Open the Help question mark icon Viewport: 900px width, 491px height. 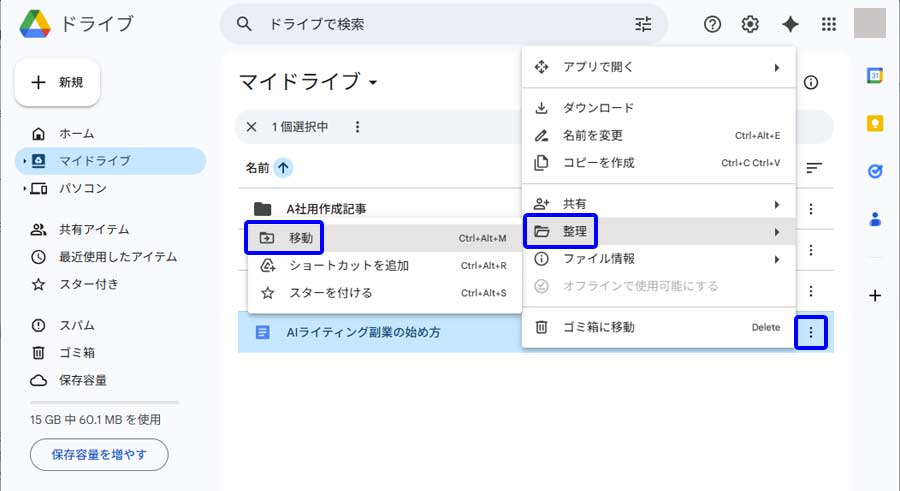pos(712,25)
